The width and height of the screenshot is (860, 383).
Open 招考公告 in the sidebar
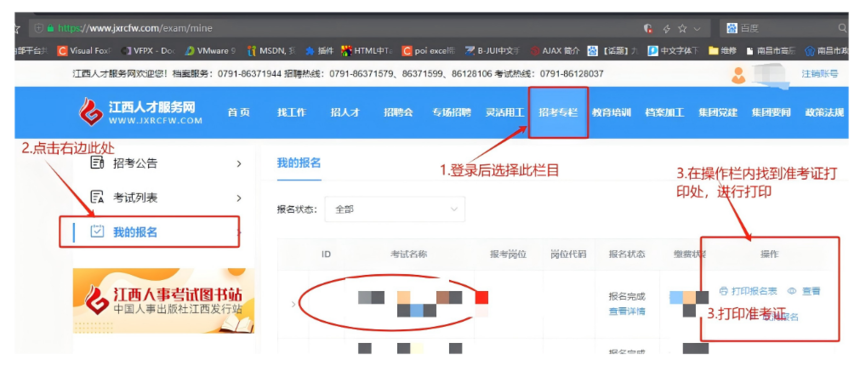pos(135,163)
